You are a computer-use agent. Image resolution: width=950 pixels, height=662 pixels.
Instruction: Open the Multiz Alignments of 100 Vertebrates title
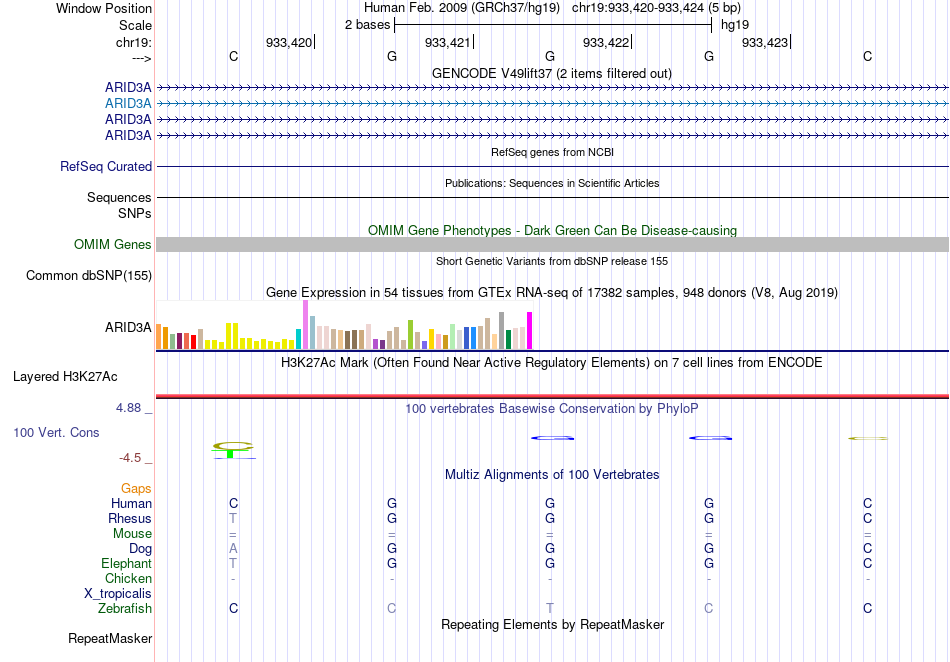(552, 474)
